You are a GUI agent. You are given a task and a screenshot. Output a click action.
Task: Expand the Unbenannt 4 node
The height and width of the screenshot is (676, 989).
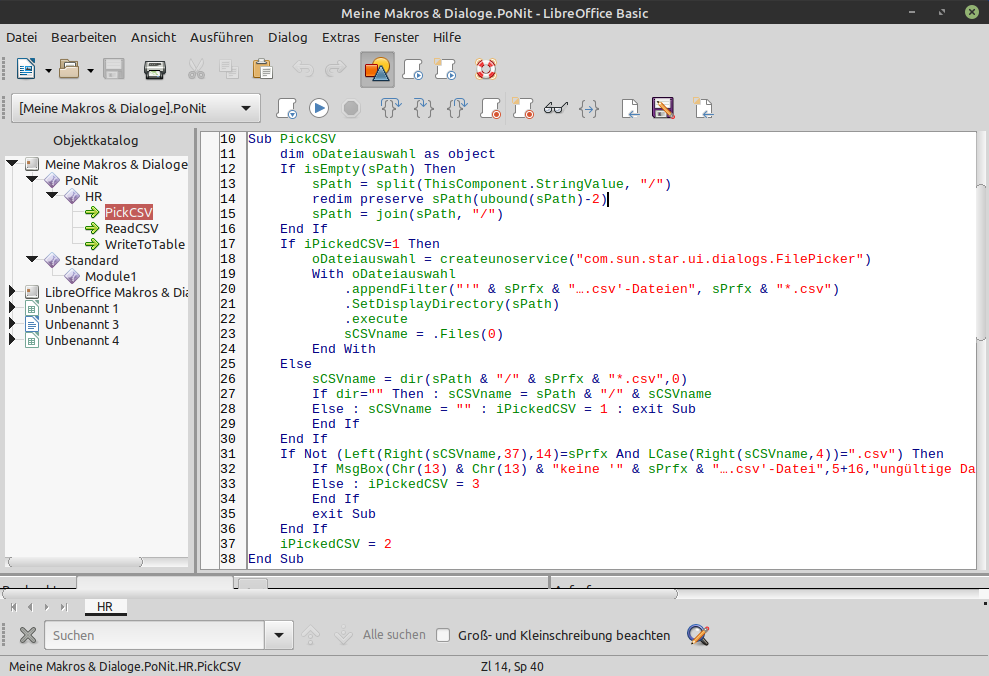click(12, 339)
